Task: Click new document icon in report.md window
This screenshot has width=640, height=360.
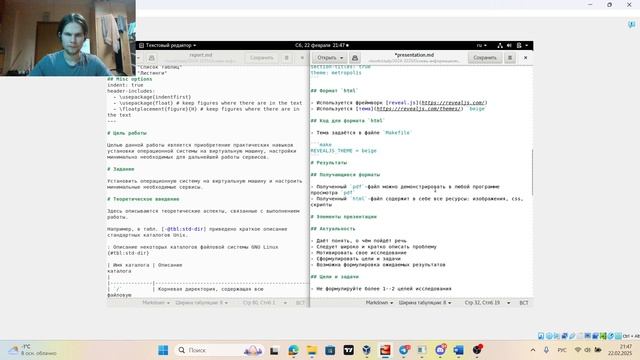Action: click(x=151, y=58)
